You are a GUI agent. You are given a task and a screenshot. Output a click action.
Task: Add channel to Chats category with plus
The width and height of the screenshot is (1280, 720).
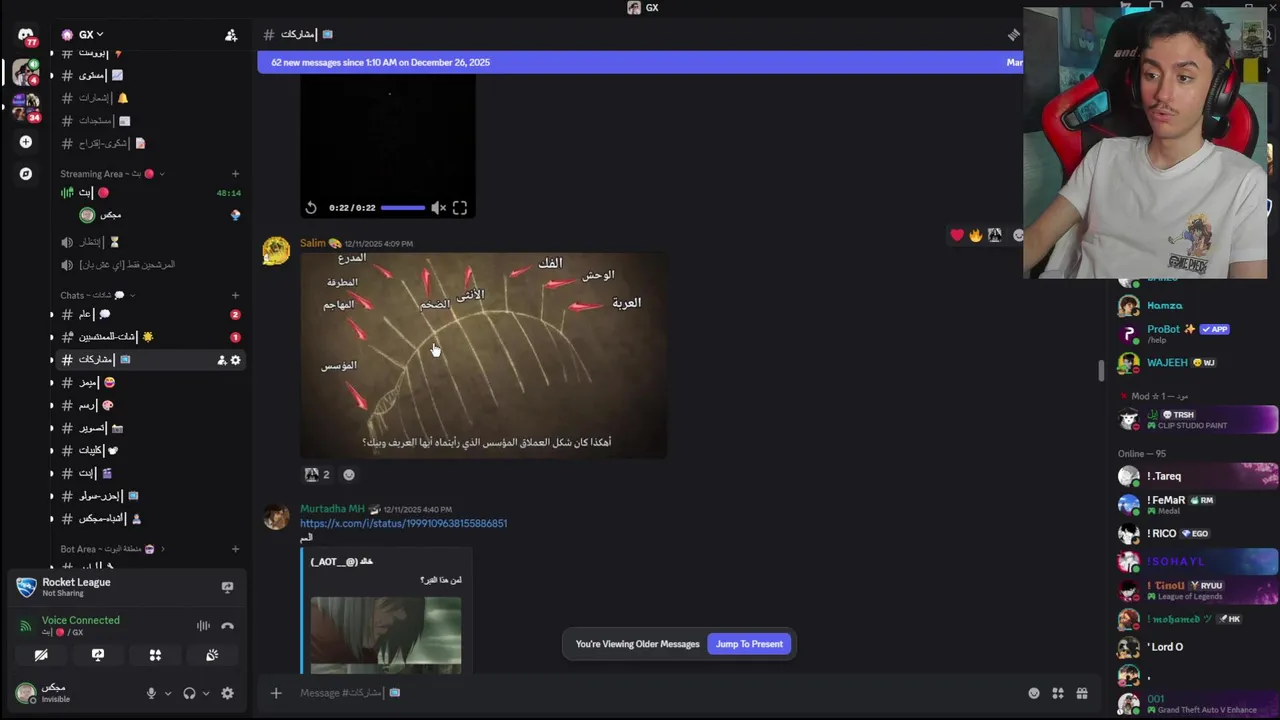tap(236, 295)
